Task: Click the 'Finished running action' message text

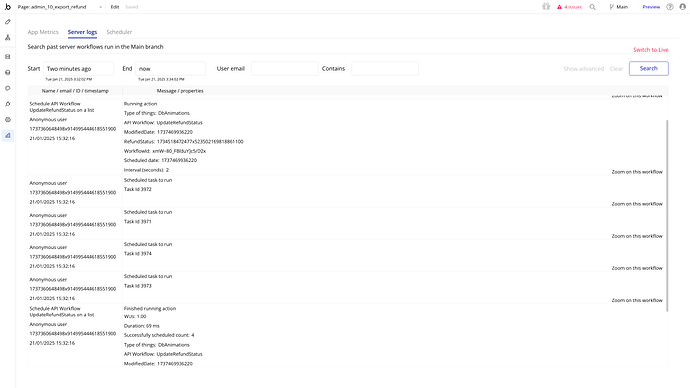Action: point(150,309)
